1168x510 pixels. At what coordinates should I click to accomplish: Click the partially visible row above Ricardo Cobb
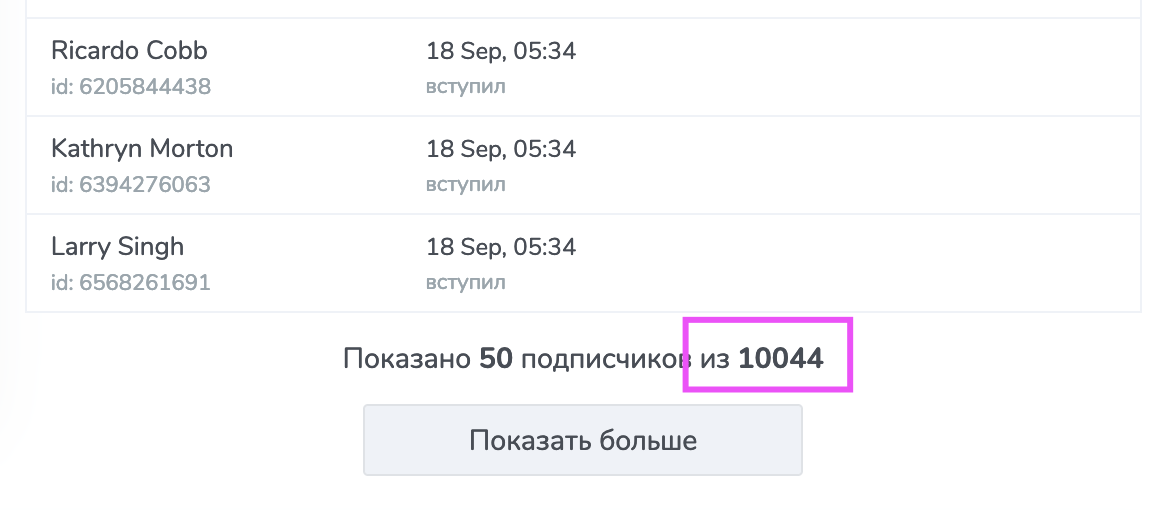[582, 8]
